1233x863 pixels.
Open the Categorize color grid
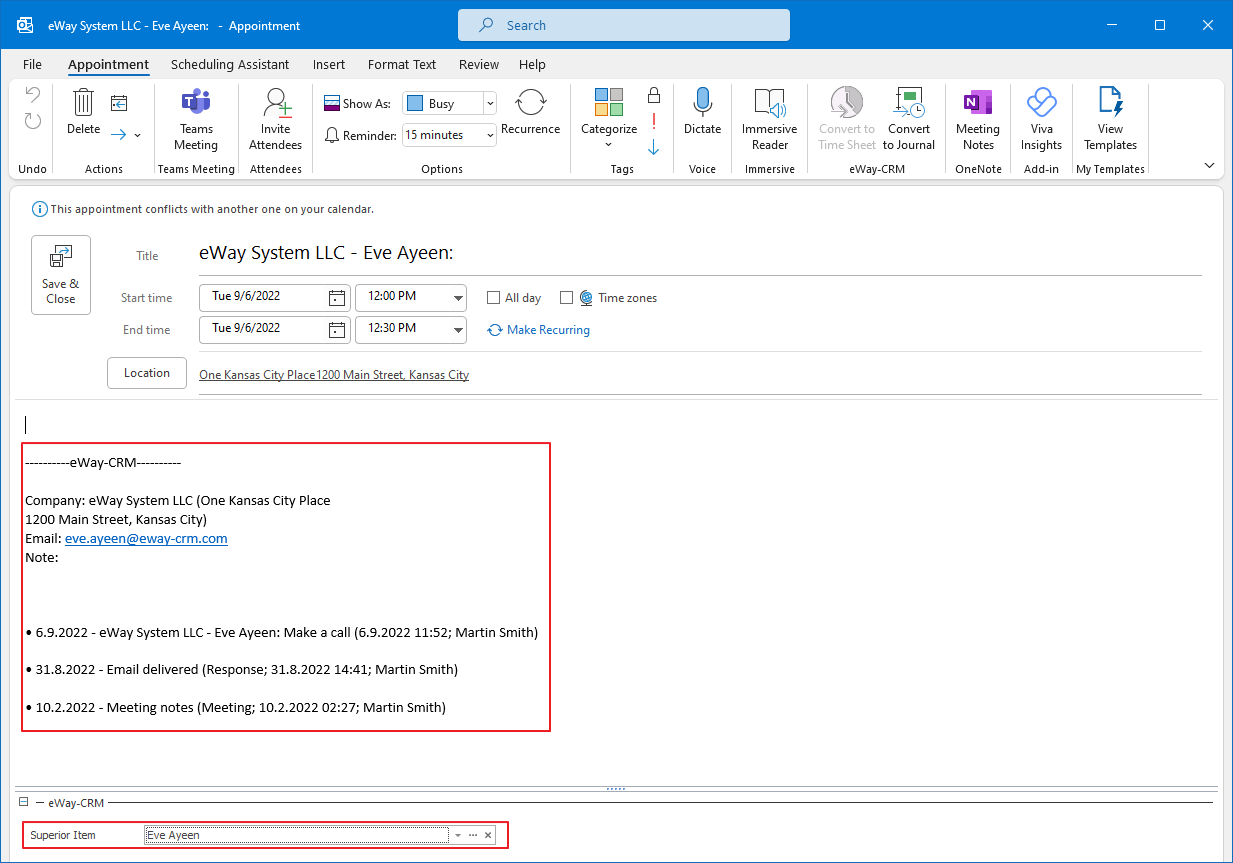[609, 102]
